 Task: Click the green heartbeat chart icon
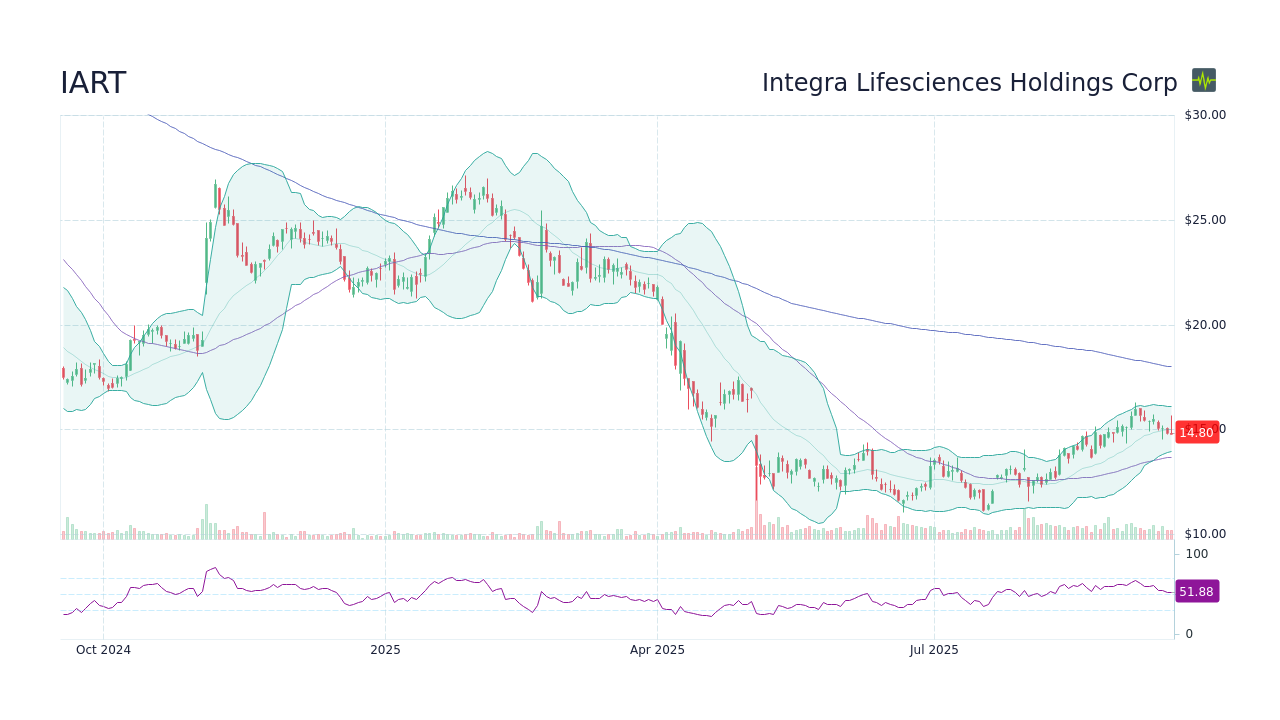(1204, 80)
